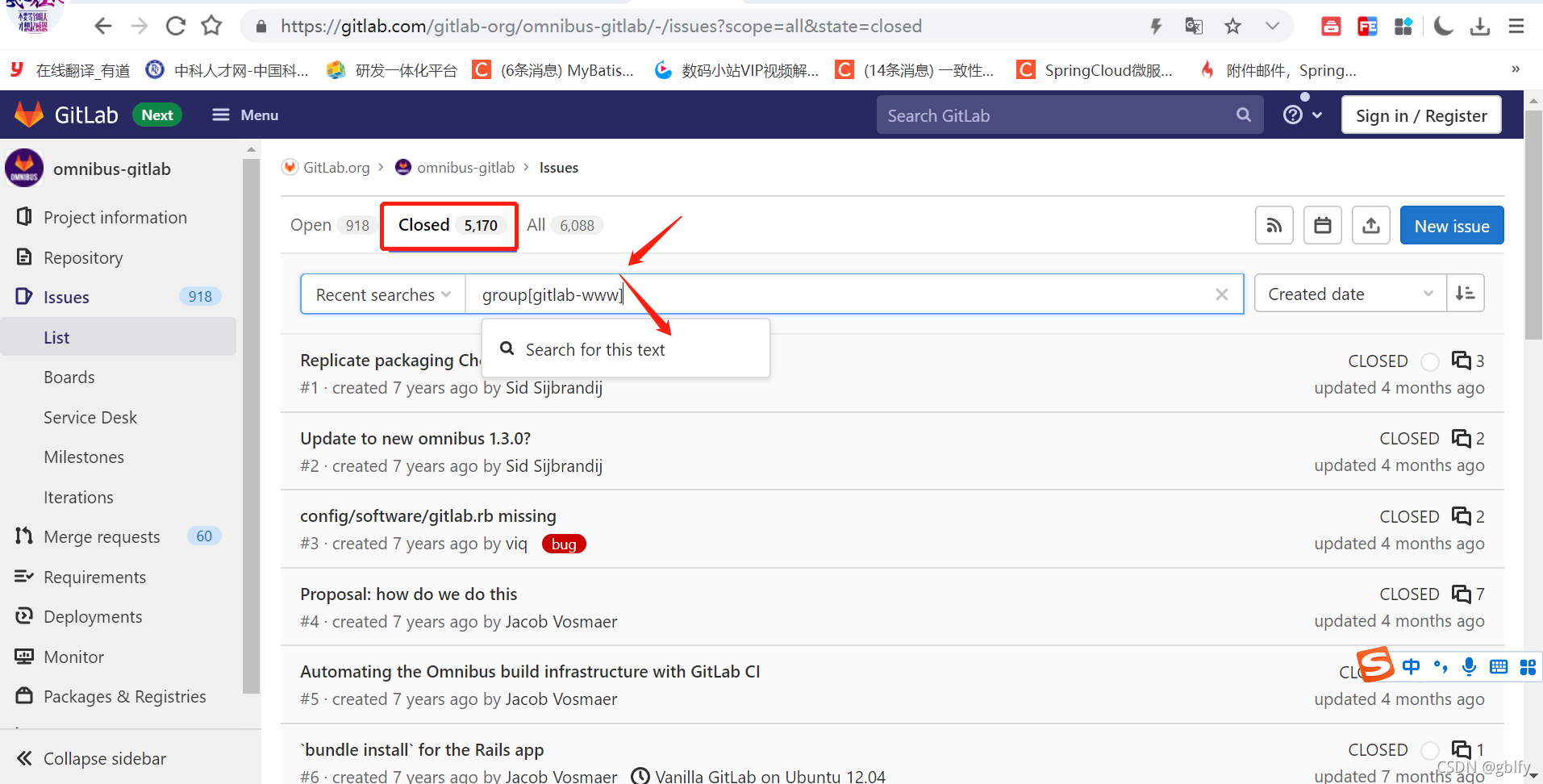
Task: Open Iterations in the sidebar
Action: 78,497
